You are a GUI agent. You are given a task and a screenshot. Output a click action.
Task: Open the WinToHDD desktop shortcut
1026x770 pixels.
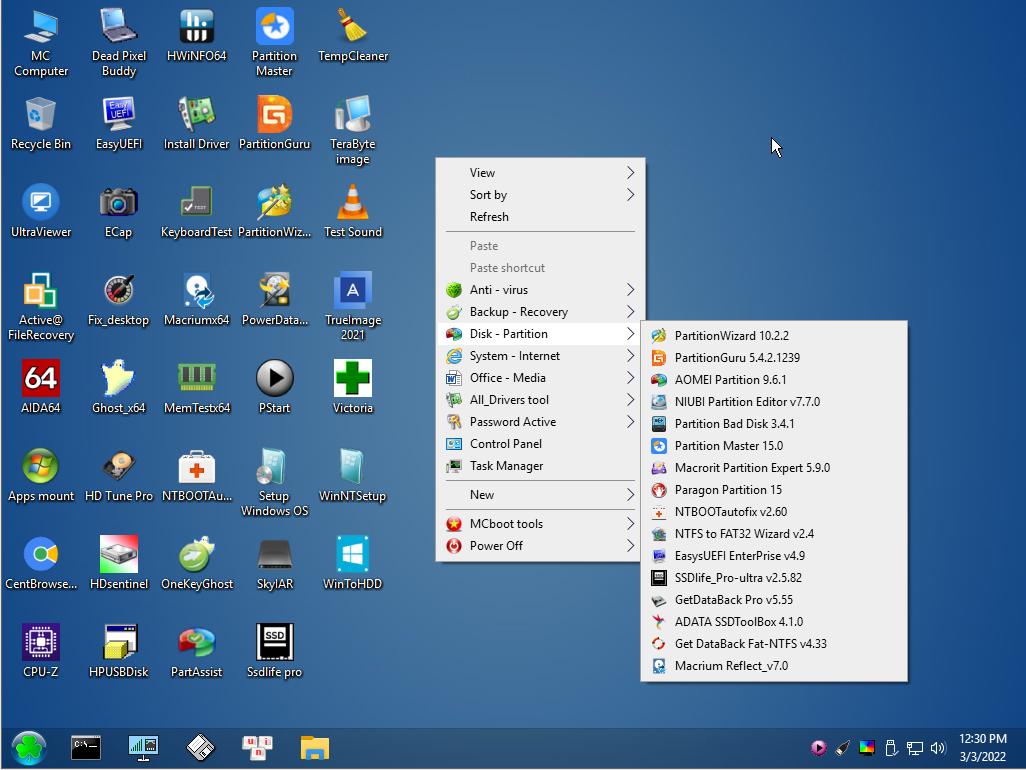pyautogui.click(x=352, y=556)
